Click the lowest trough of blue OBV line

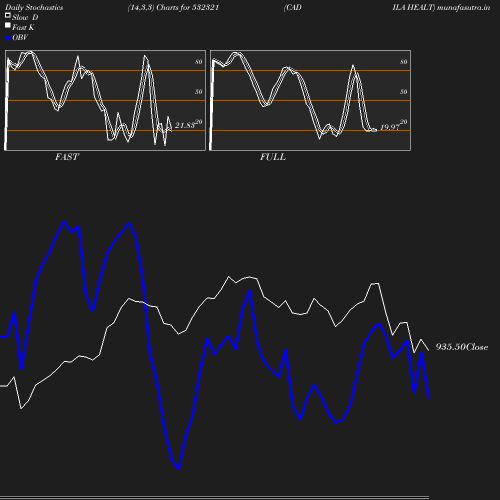tap(179, 468)
